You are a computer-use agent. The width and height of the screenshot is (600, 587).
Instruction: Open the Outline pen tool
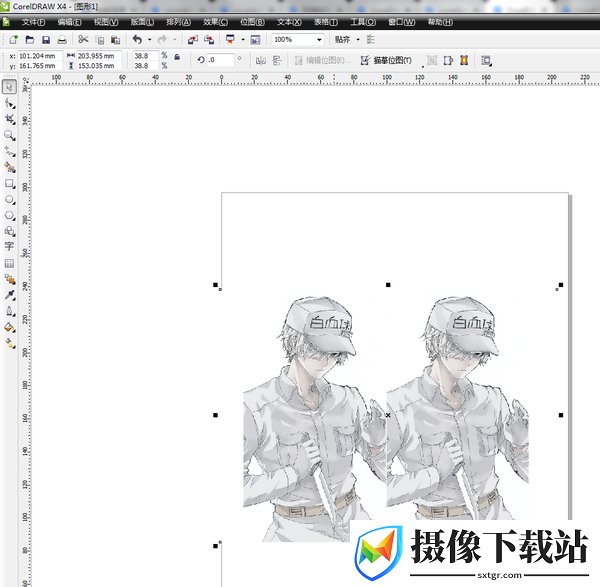(x=9, y=311)
